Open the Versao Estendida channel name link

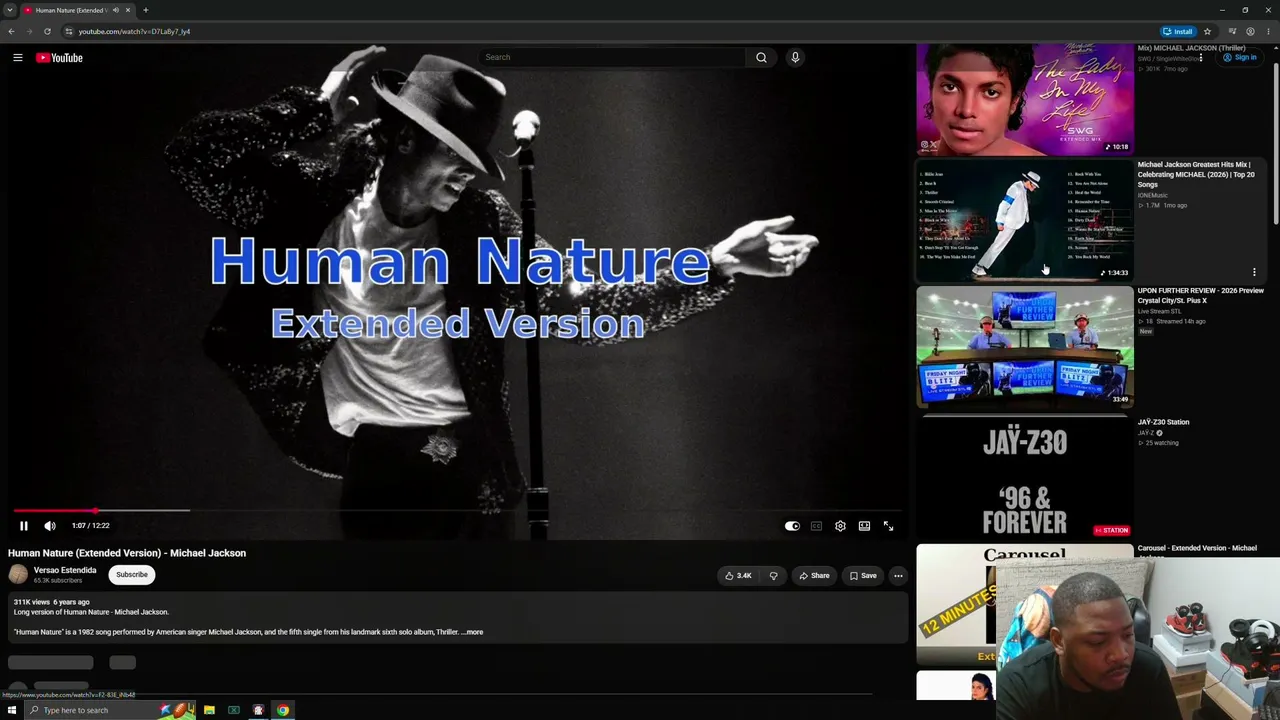[x=65, y=570]
